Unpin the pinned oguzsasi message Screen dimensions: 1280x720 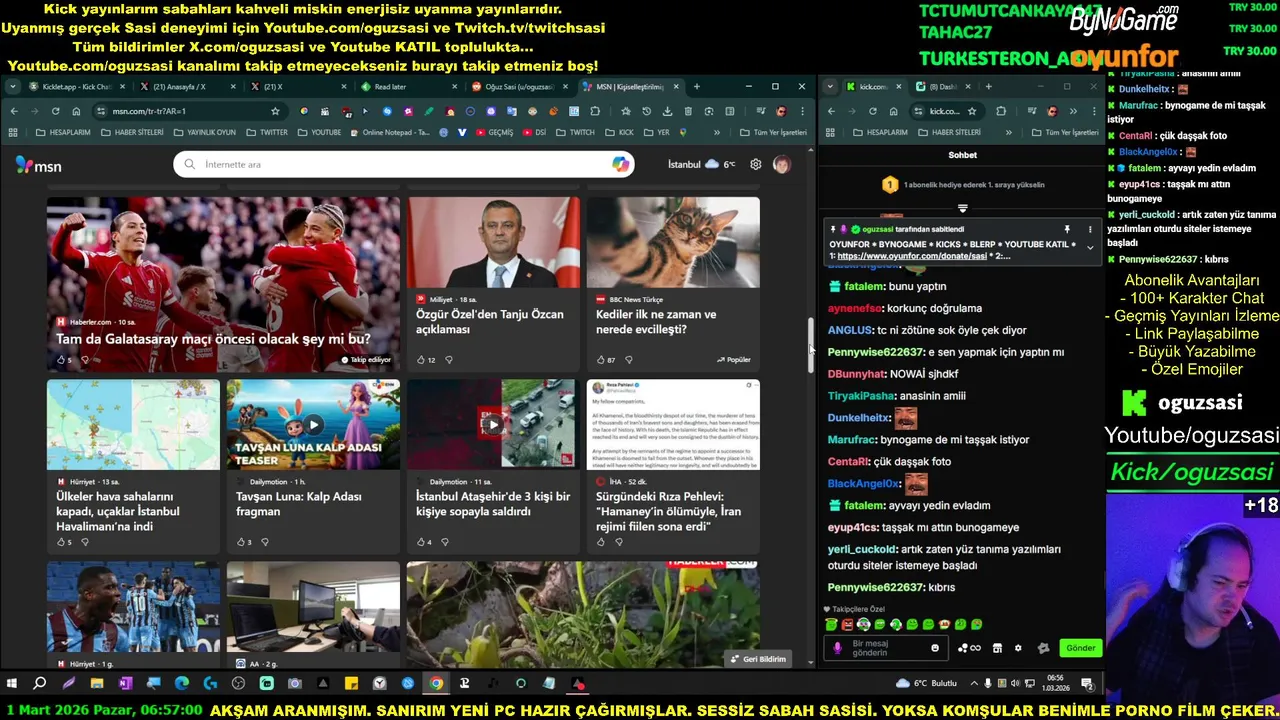[1067, 229]
